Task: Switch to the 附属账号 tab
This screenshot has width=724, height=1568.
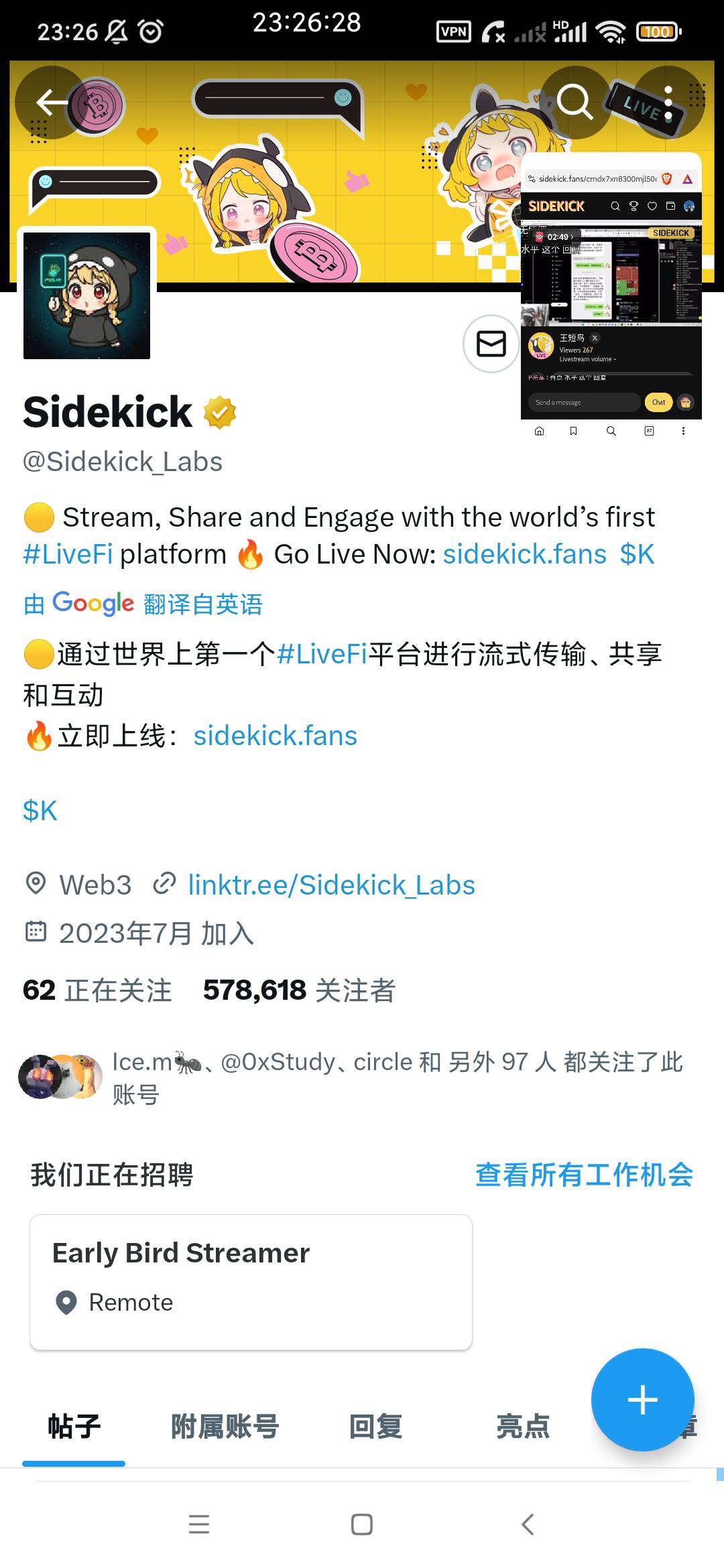Action: click(x=225, y=1426)
